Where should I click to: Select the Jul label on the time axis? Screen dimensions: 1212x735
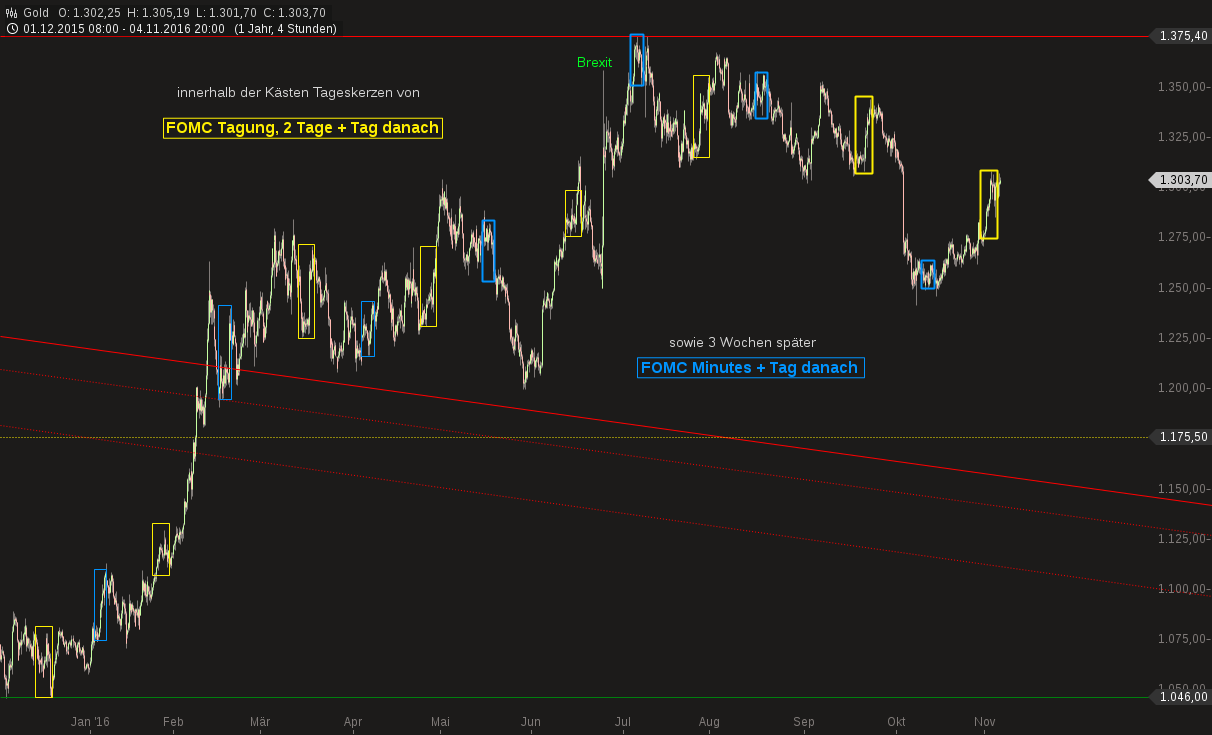pyautogui.click(x=622, y=721)
